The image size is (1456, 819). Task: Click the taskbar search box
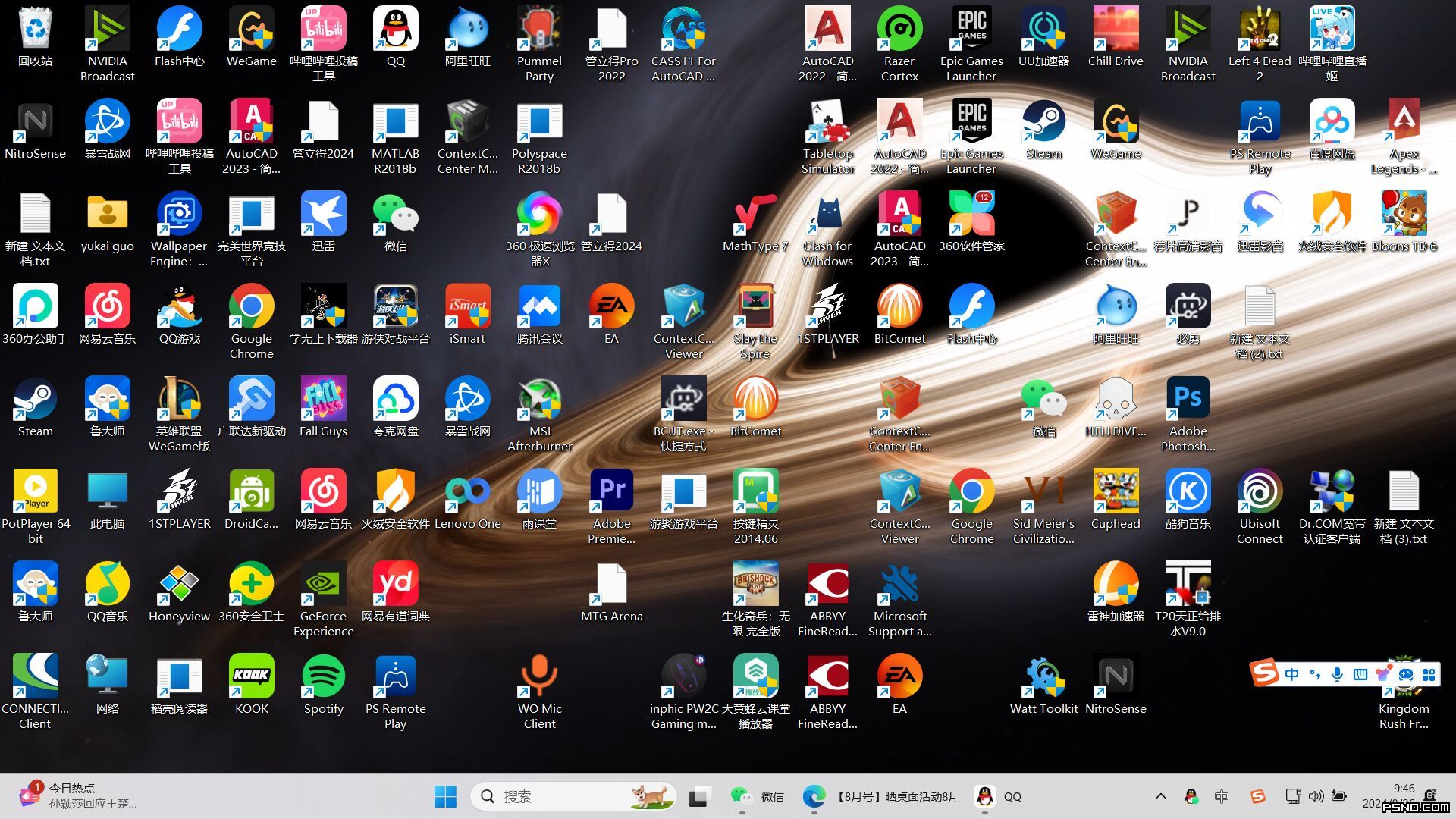pyautogui.click(x=573, y=796)
